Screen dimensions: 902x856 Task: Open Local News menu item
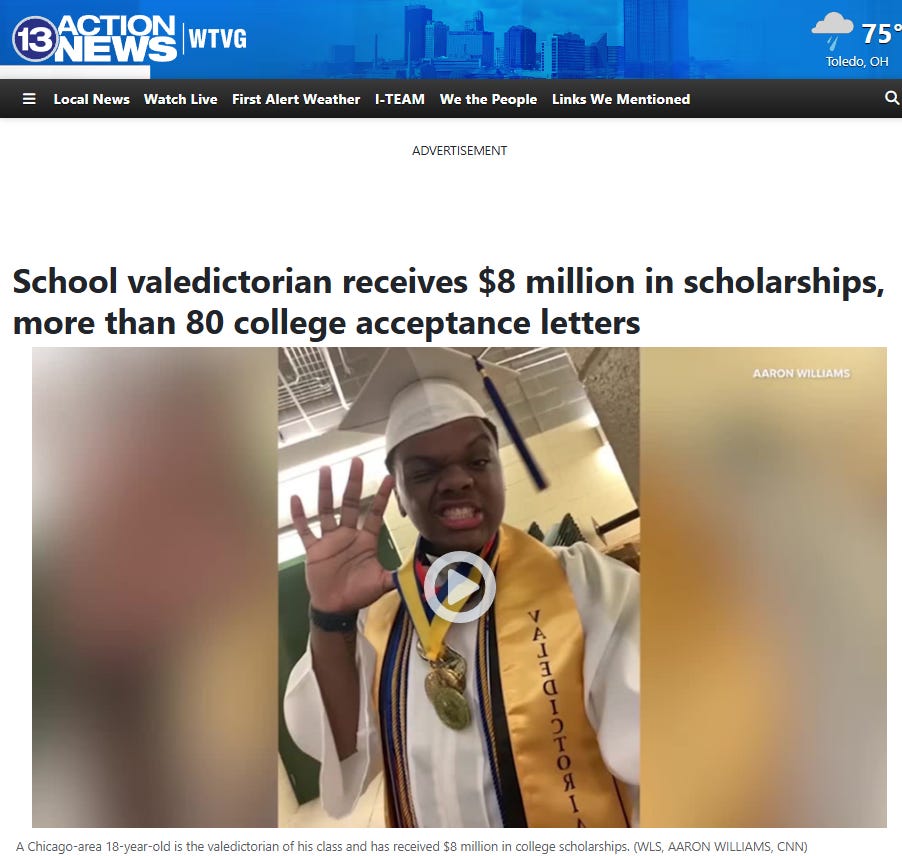tap(91, 99)
